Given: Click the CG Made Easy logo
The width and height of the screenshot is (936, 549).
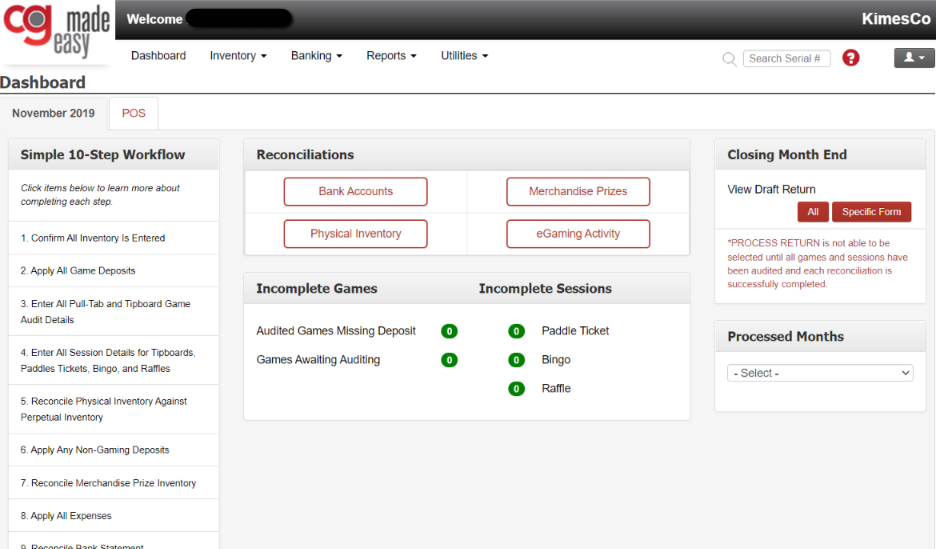Looking at the screenshot, I should pos(57,31).
